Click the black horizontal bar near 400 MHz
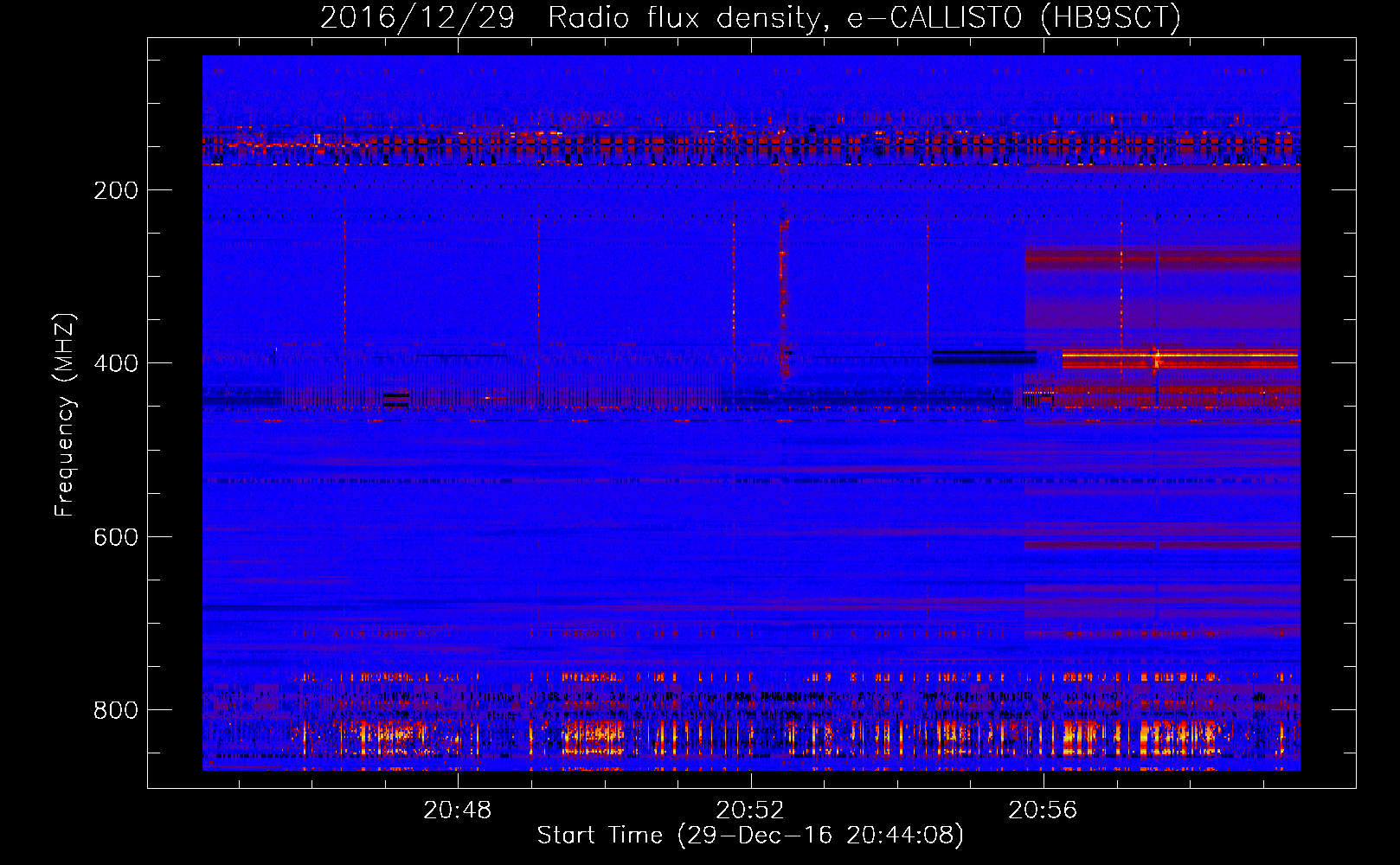Viewport: 1400px width, 865px height. (984, 356)
